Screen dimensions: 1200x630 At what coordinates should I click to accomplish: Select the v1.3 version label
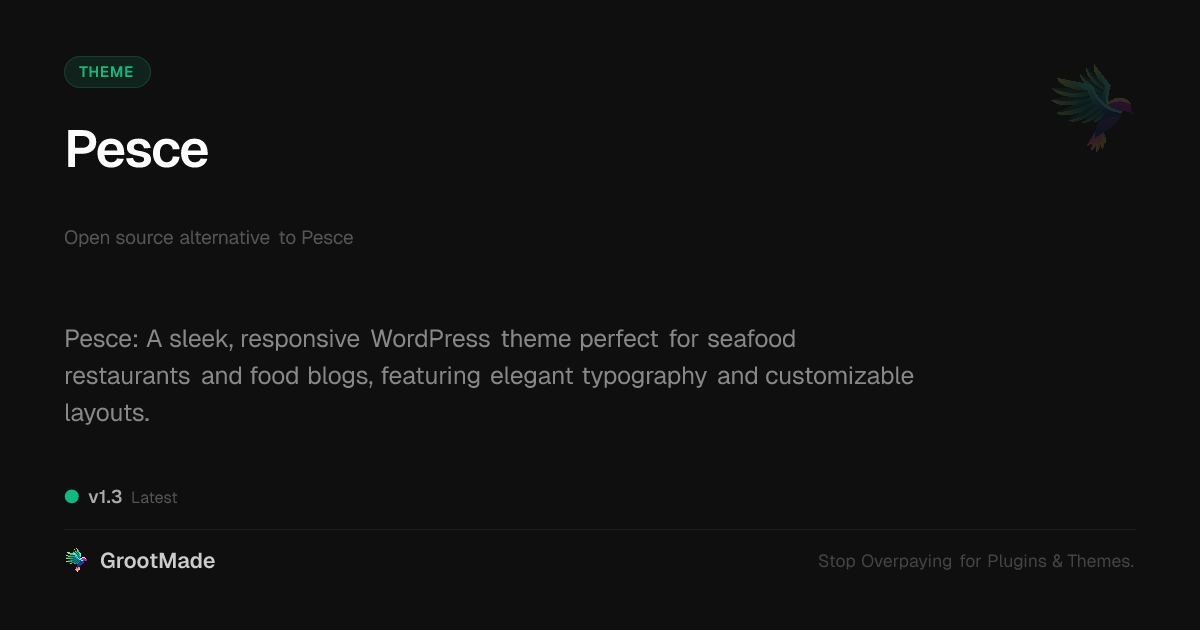click(105, 496)
